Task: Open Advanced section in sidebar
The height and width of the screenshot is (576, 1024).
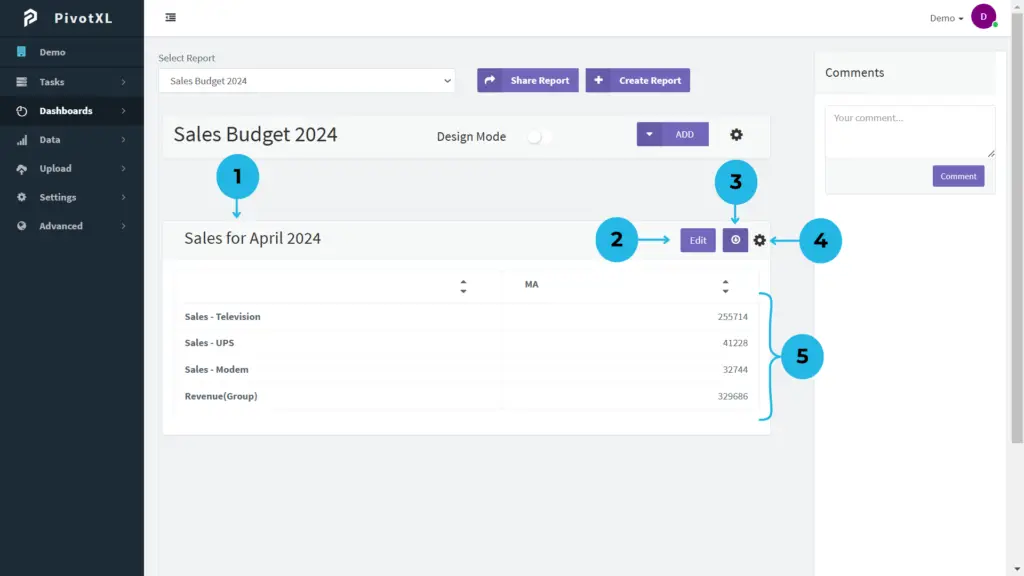Action: click(72, 226)
